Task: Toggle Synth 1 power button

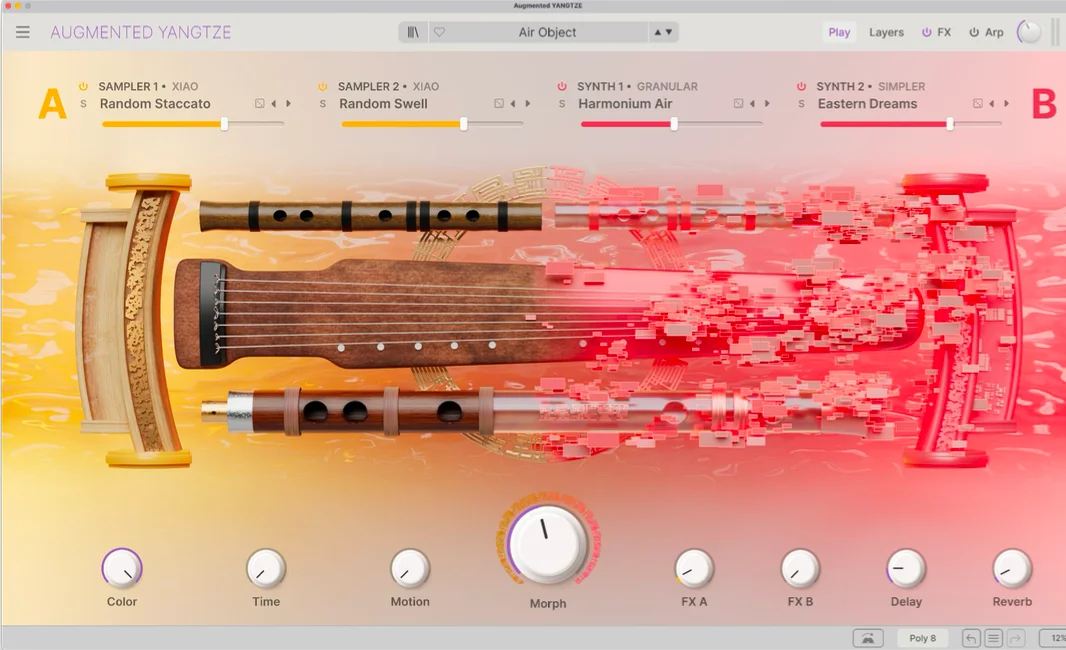Action: [562, 86]
